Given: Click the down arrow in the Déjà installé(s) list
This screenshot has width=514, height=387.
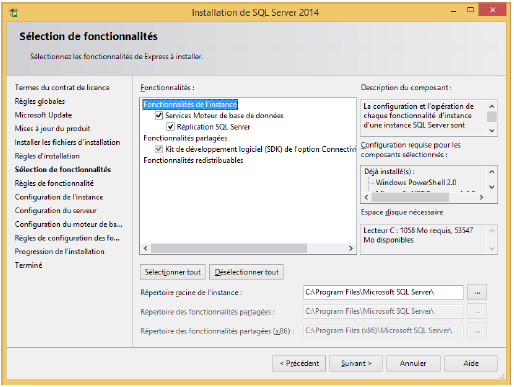Looking at the screenshot, I should click(x=491, y=187).
